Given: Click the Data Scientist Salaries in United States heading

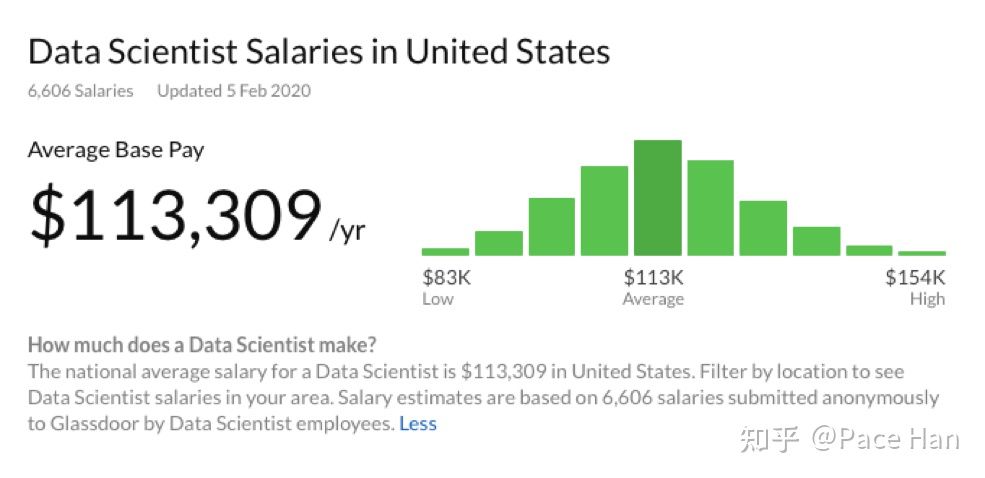Looking at the screenshot, I should (x=319, y=53).
